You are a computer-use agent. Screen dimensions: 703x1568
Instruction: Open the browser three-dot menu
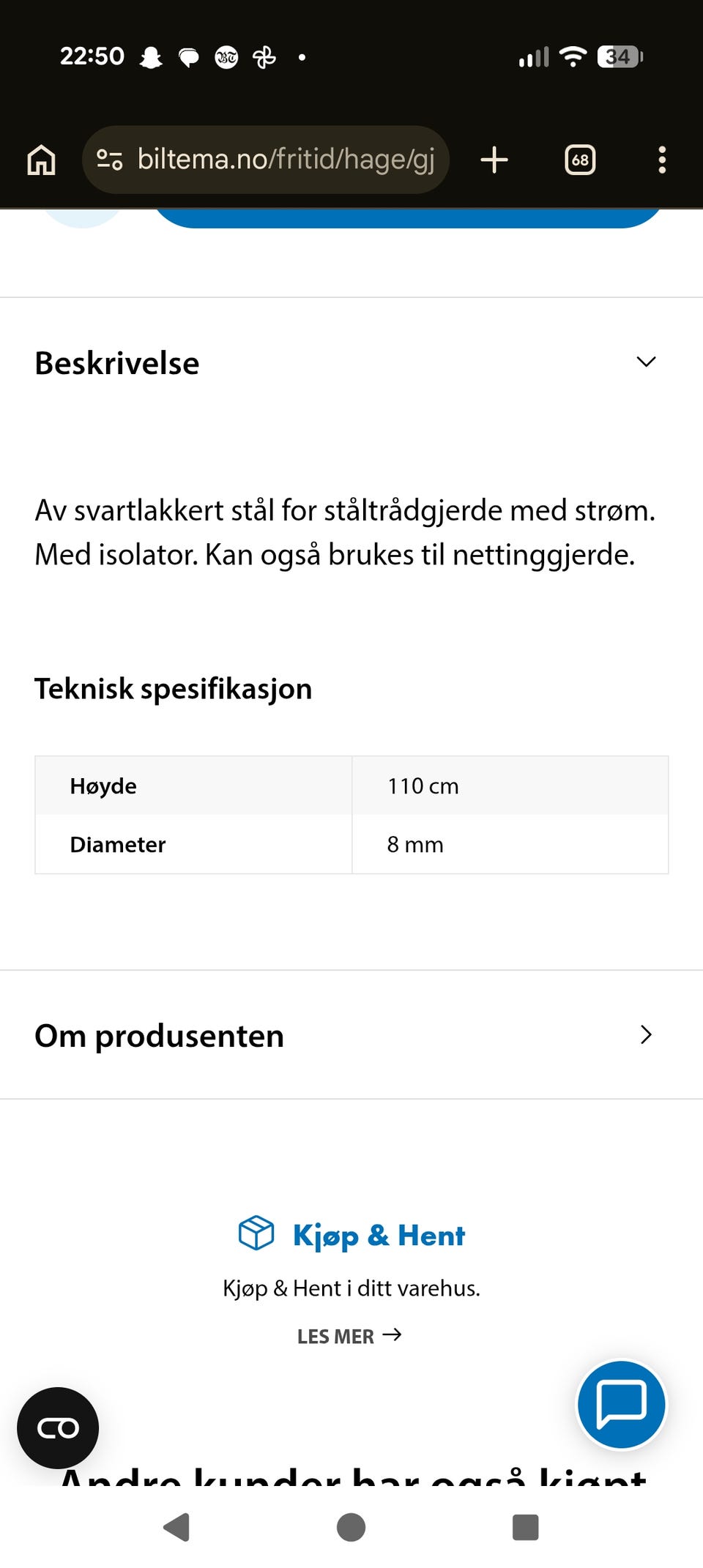662,160
